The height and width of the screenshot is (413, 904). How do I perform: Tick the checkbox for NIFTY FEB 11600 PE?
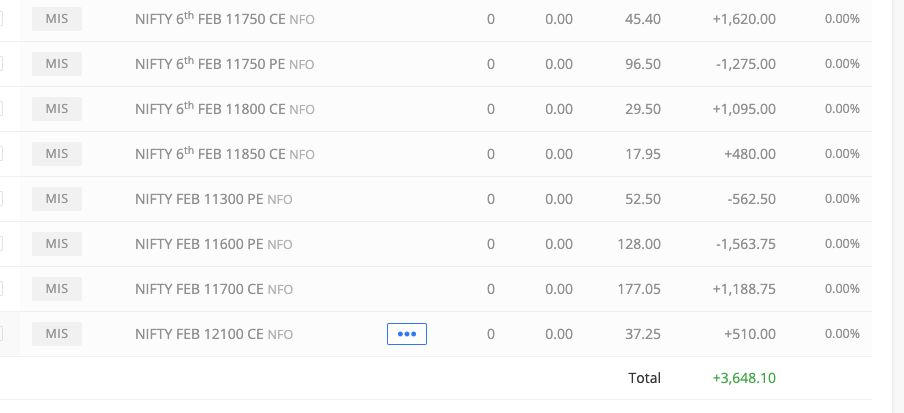[0, 244]
